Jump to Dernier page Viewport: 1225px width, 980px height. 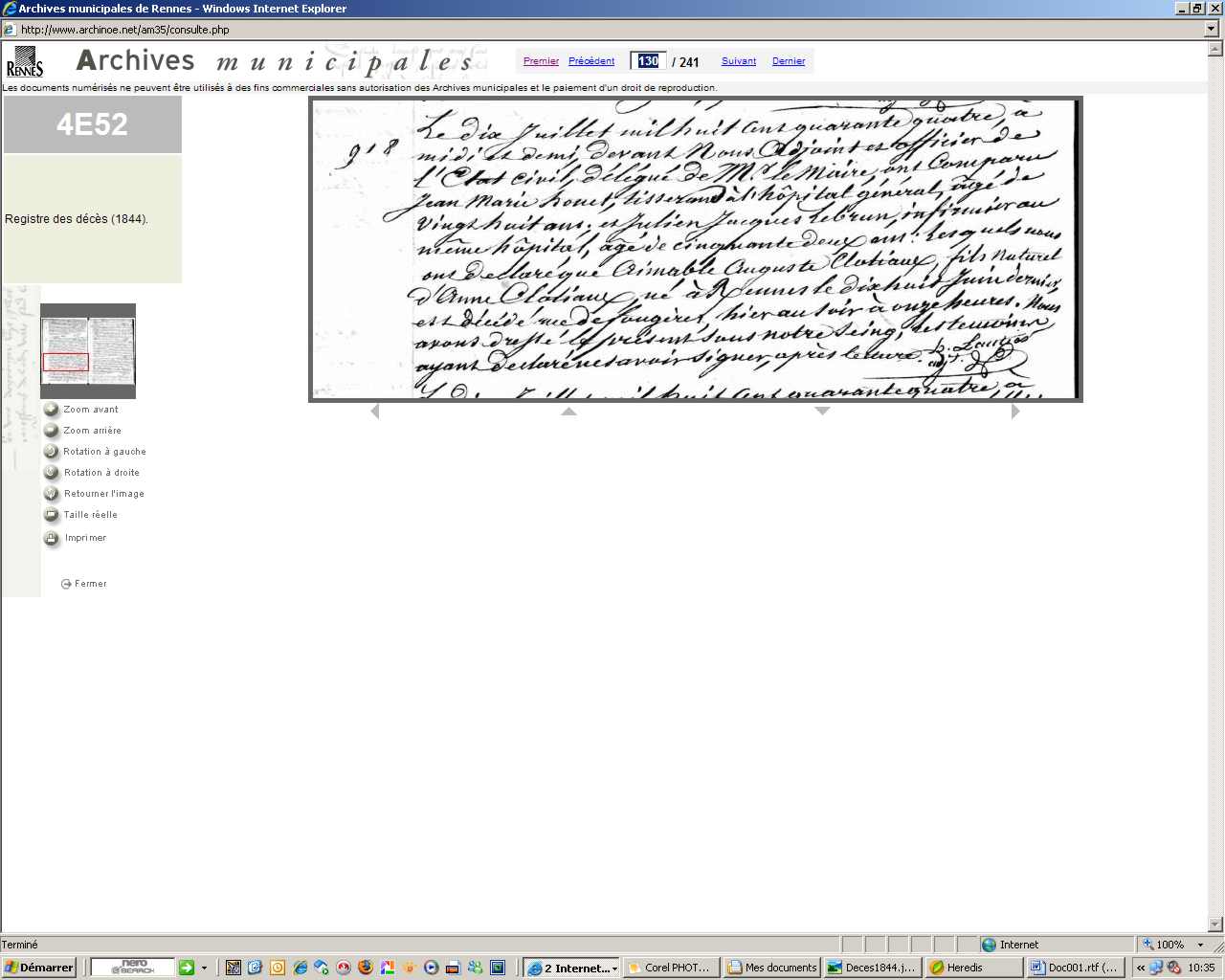click(789, 61)
